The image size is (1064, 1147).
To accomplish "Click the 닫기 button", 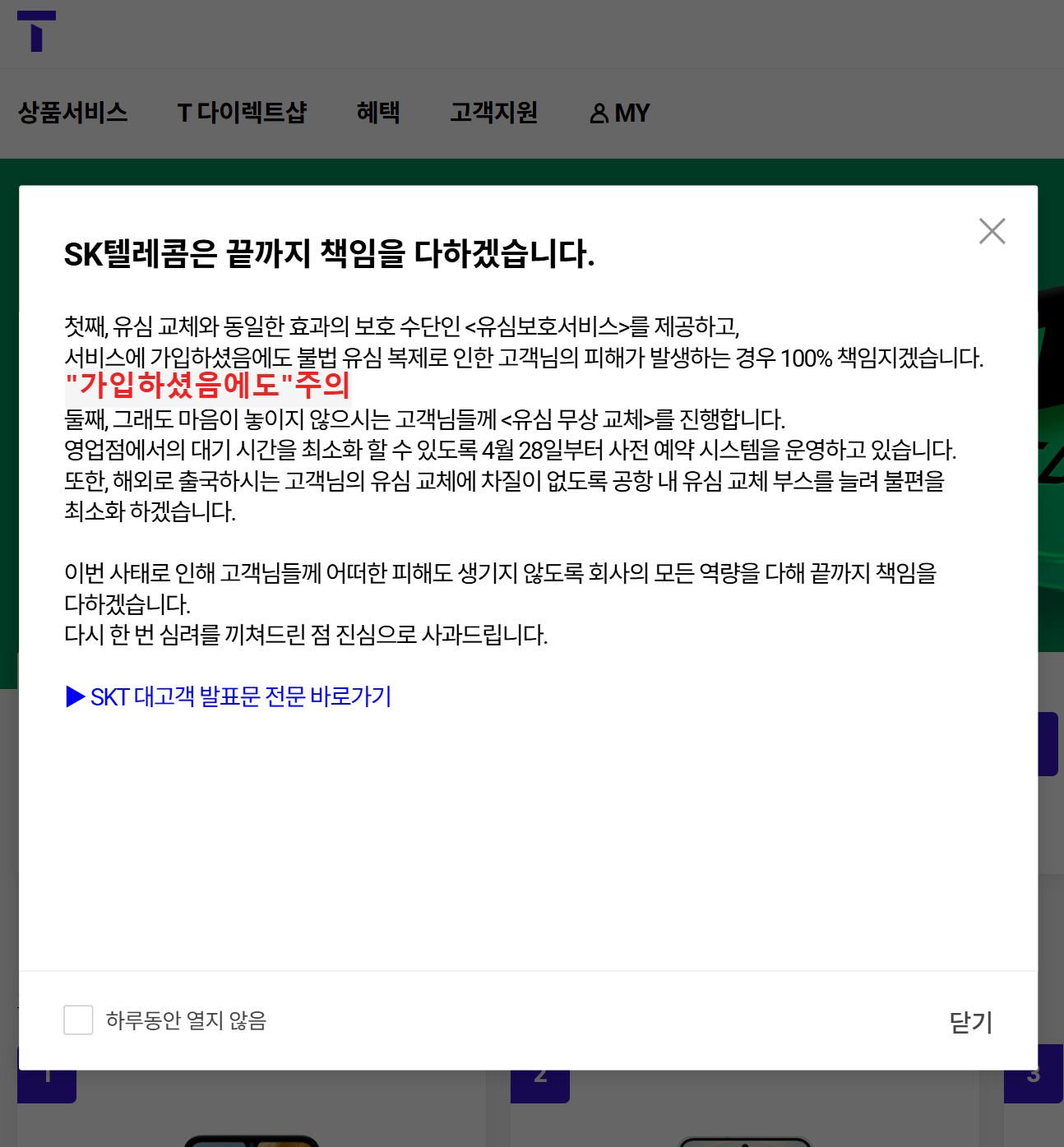I will click(971, 1022).
